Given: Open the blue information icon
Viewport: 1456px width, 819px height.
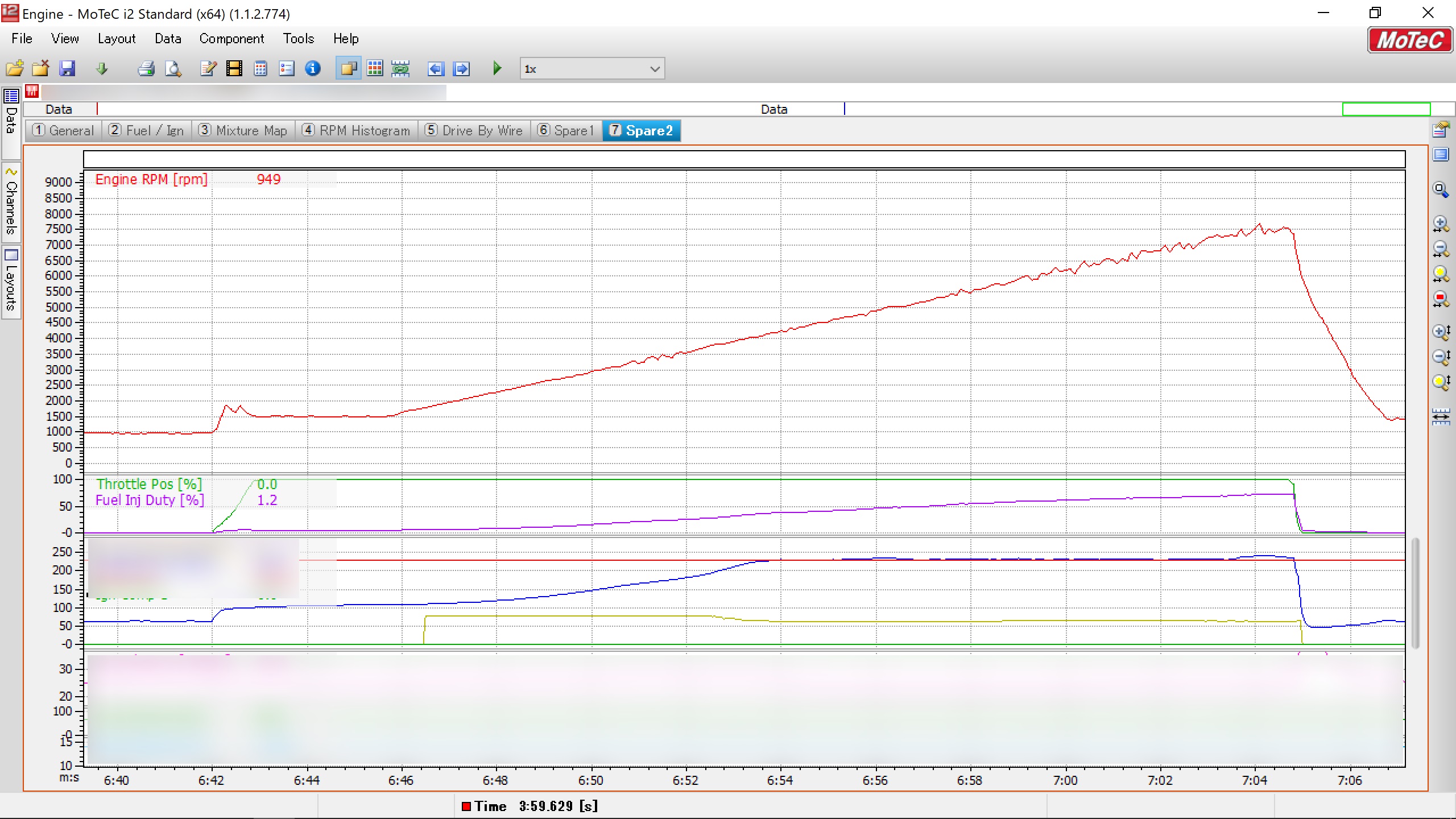Looking at the screenshot, I should click(313, 69).
